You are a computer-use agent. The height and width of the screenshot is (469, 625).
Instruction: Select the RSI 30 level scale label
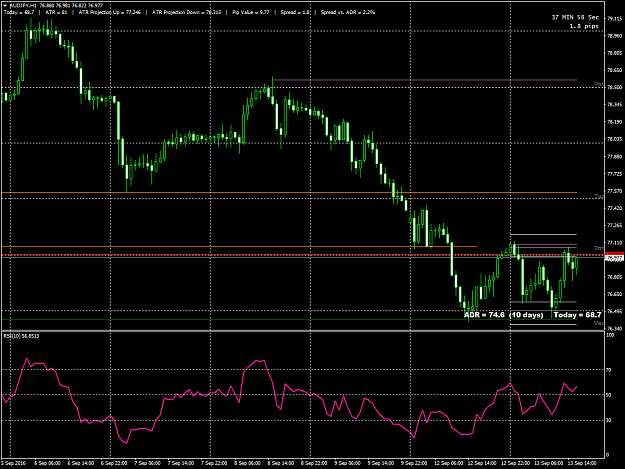[609, 420]
